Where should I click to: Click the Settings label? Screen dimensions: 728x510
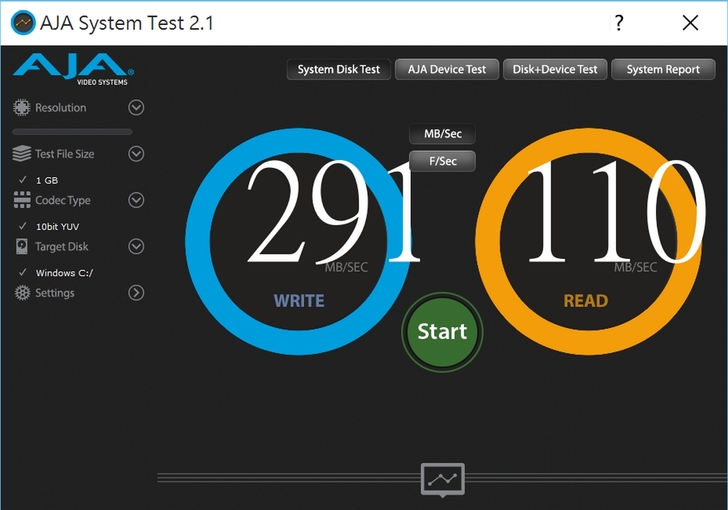55,293
